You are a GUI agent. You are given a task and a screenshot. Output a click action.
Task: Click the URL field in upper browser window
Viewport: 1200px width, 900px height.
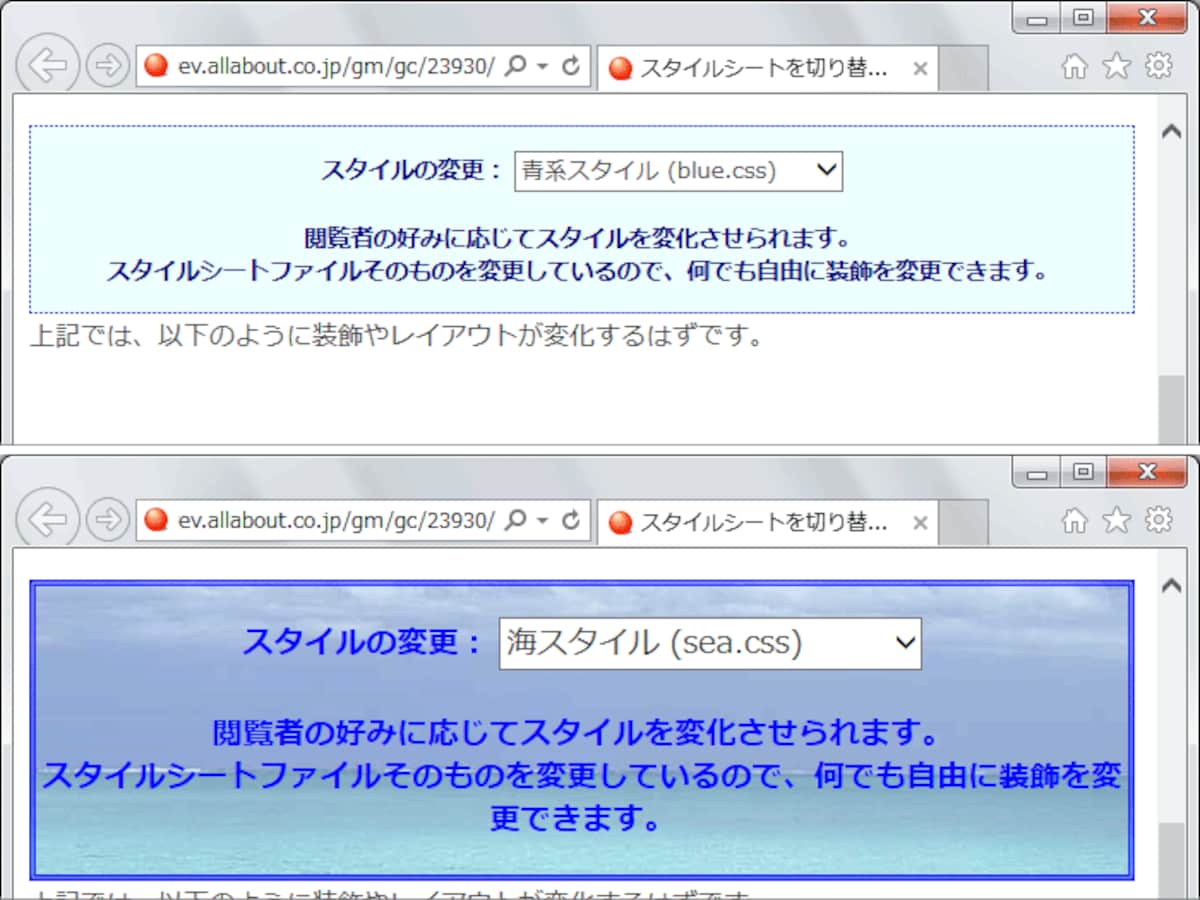(335, 67)
